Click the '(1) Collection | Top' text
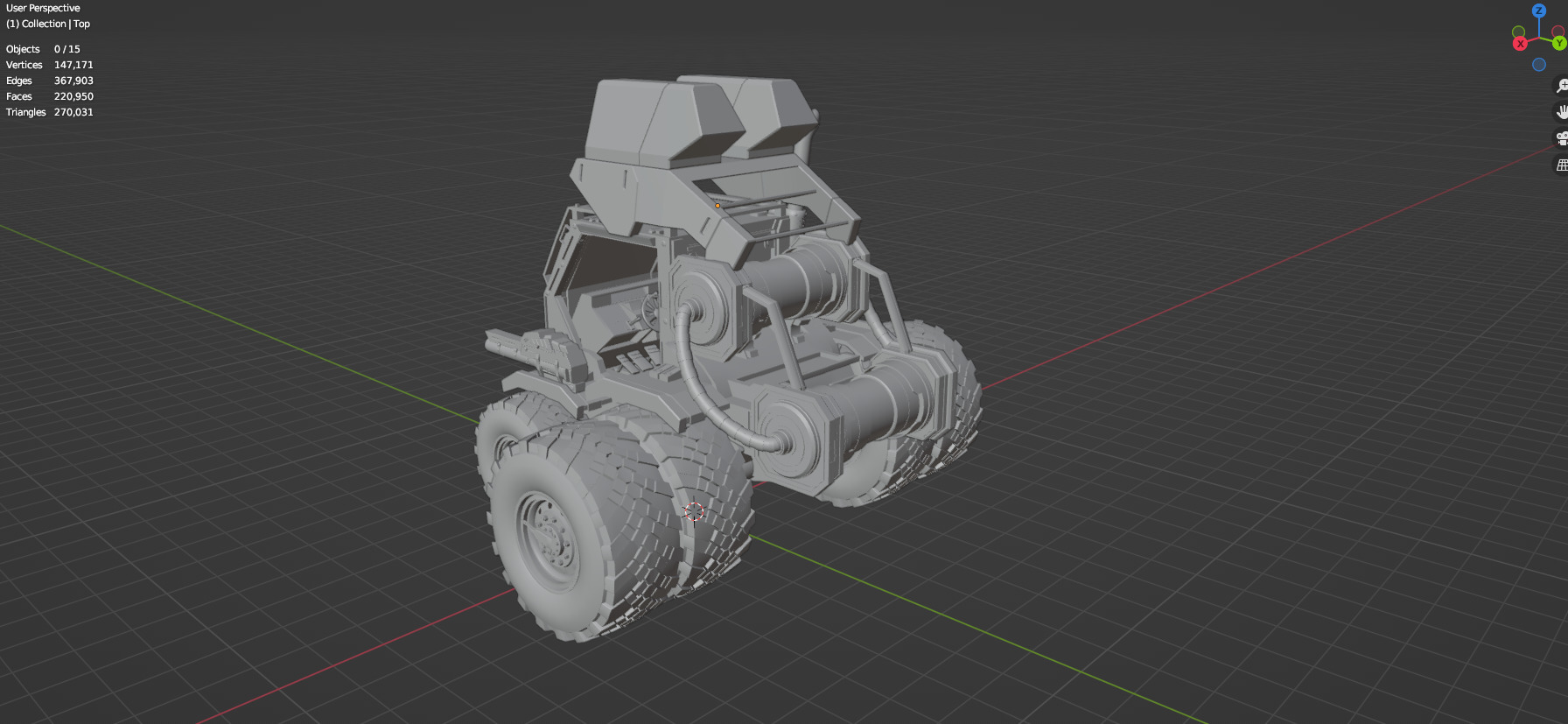Image resolution: width=1568 pixels, height=724 pixels. 48,24
